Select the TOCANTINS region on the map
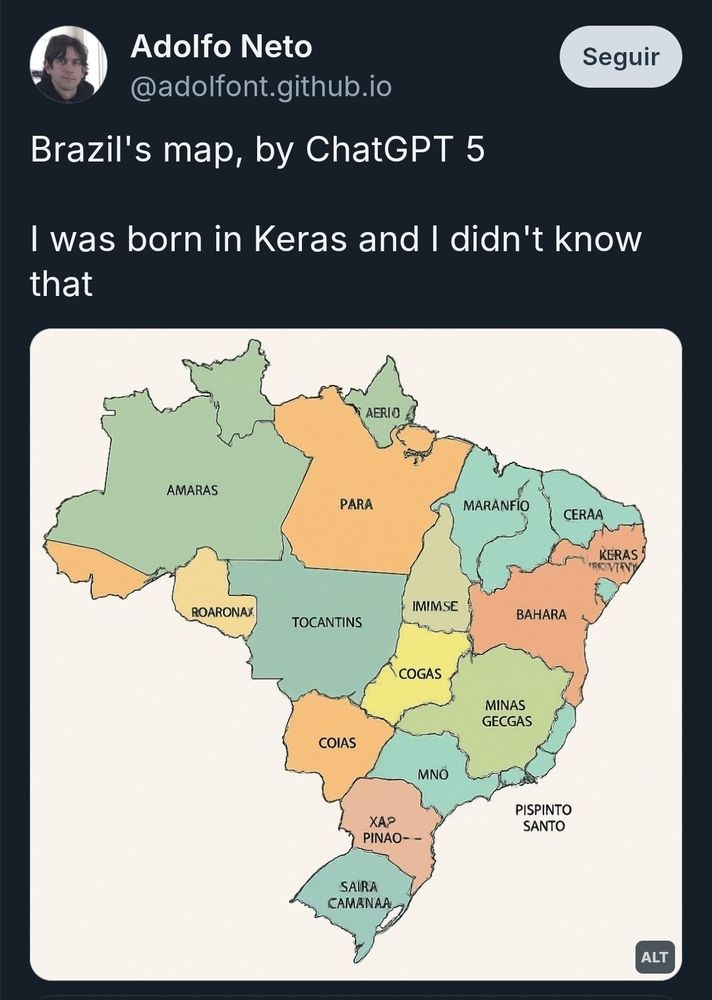Viewport: 712px width, 1000px height. point(327,622)
